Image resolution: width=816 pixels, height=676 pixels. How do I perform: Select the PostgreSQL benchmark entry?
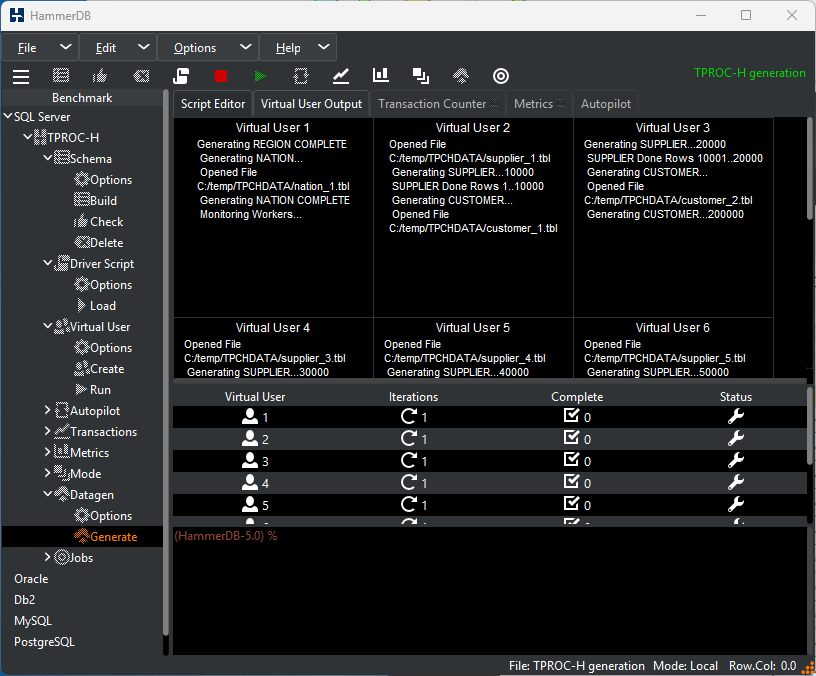[x=44, y=642]
